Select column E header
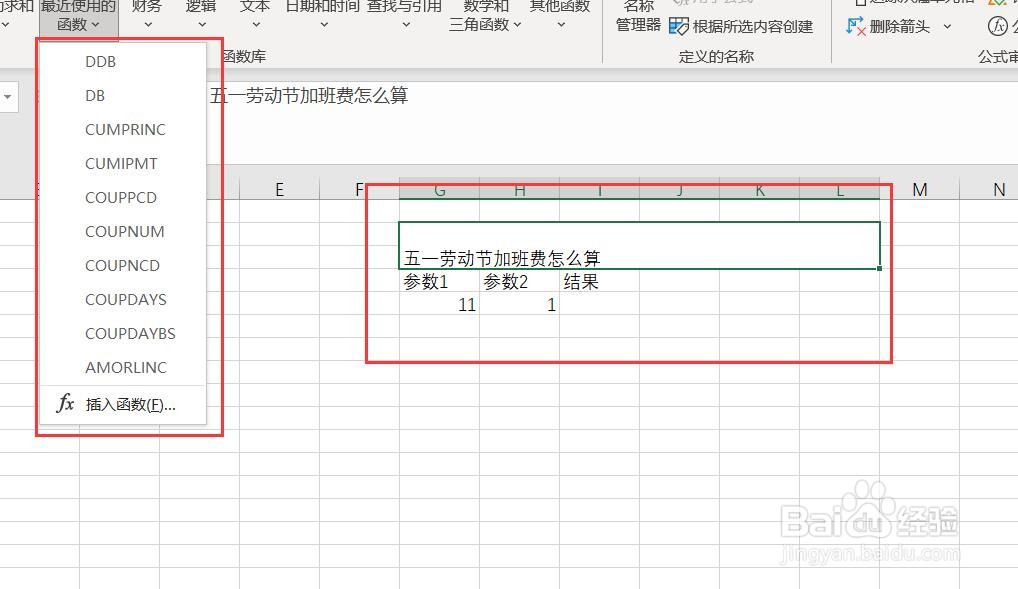 tap(279, 190)
